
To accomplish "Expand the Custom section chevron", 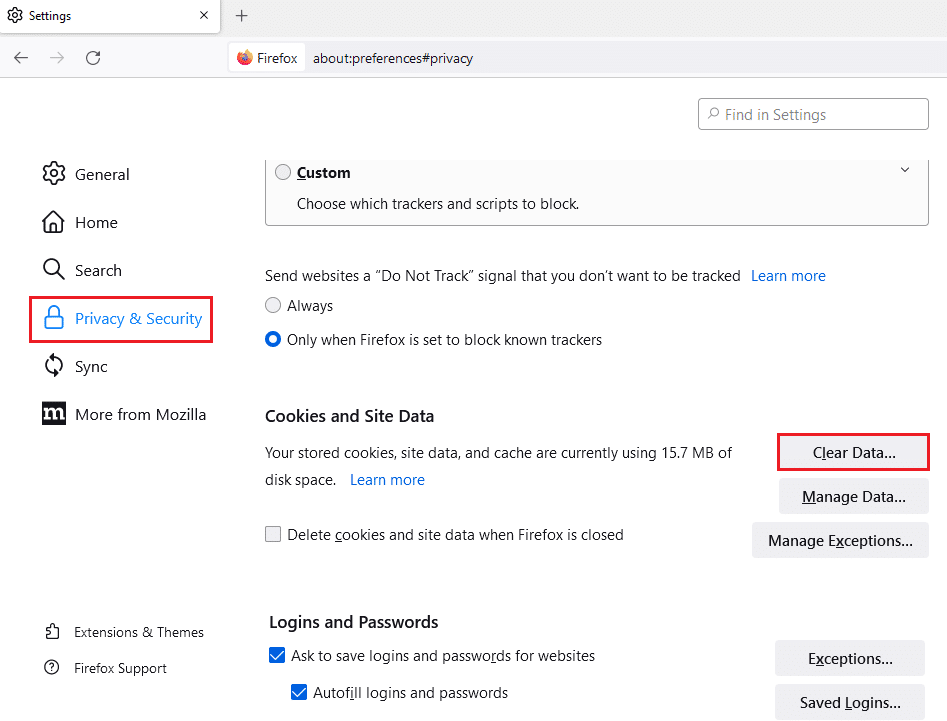I will tap(905, 170).
